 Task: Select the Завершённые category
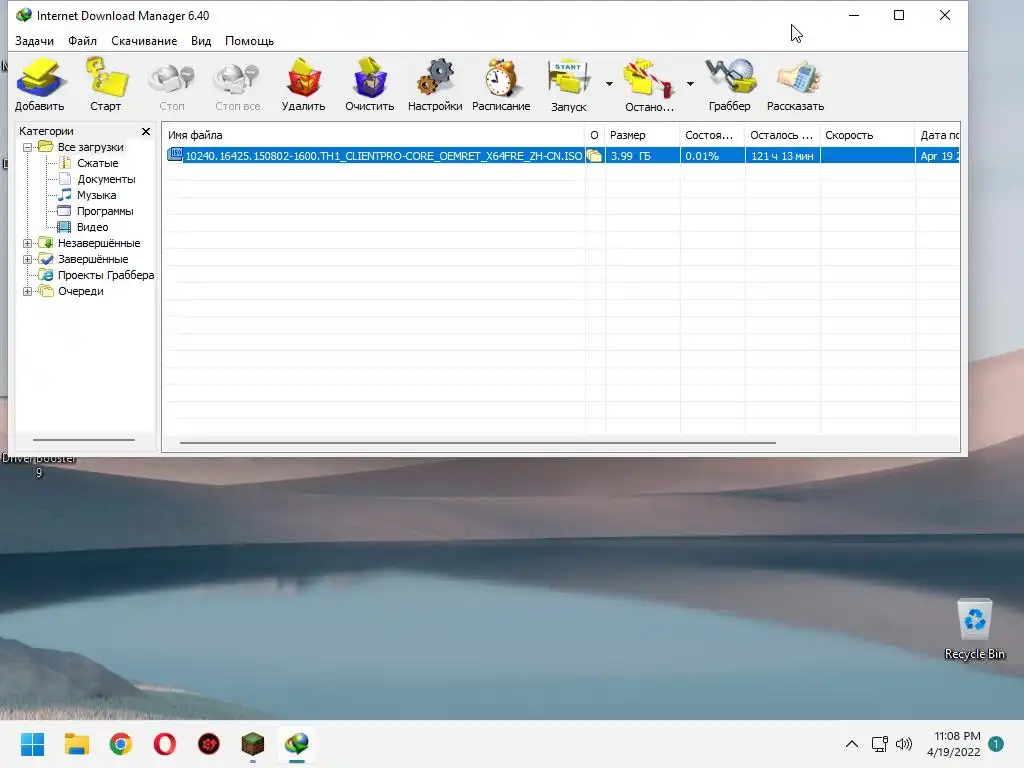coord(93,259)
